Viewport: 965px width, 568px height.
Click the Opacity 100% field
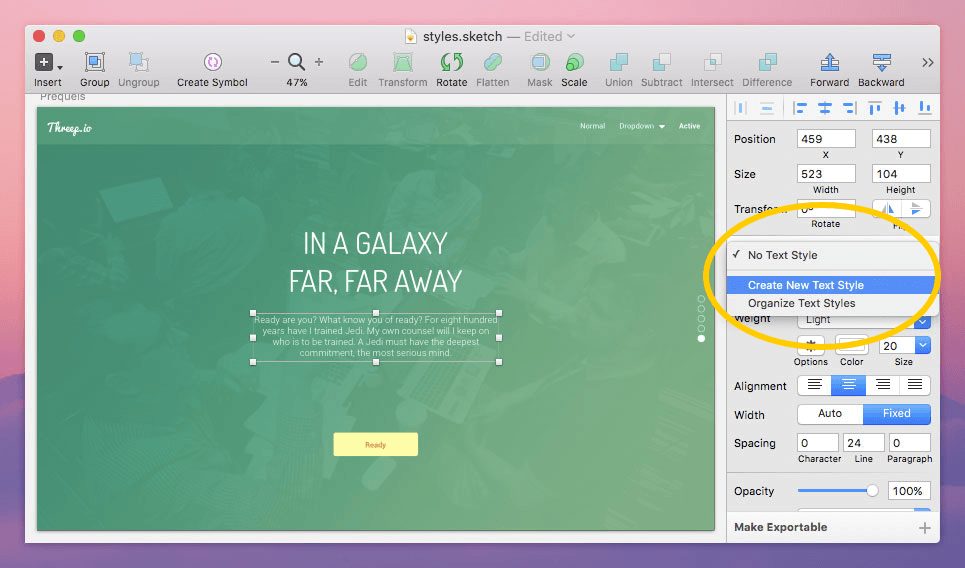908,491
